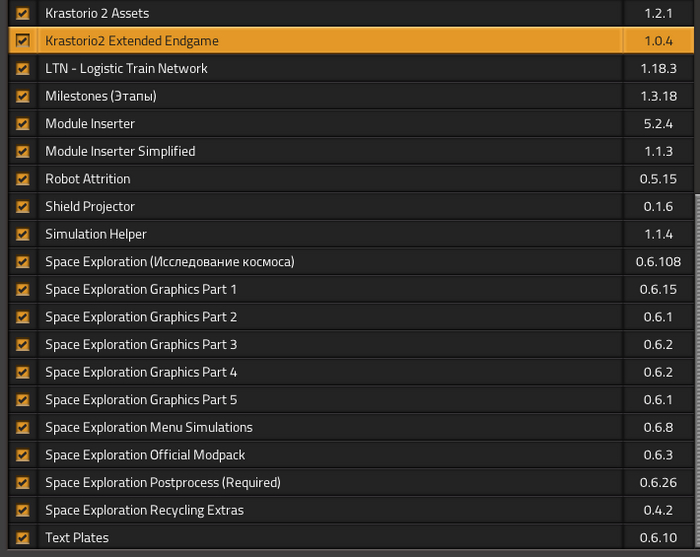Click the Simulation Helper mod name
Image resolution: width=700 pixels, height=557 pixels.
coord(96,234)
